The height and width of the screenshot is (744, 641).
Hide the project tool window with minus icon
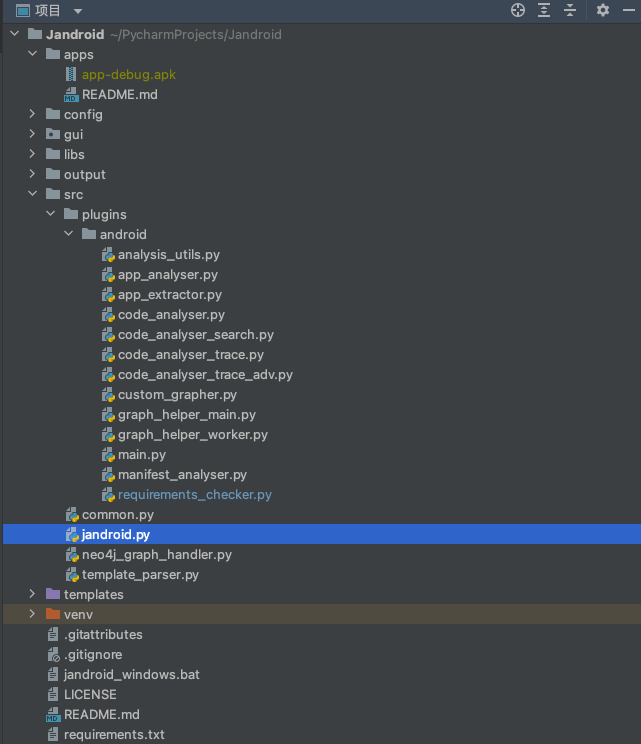[629, 10]
